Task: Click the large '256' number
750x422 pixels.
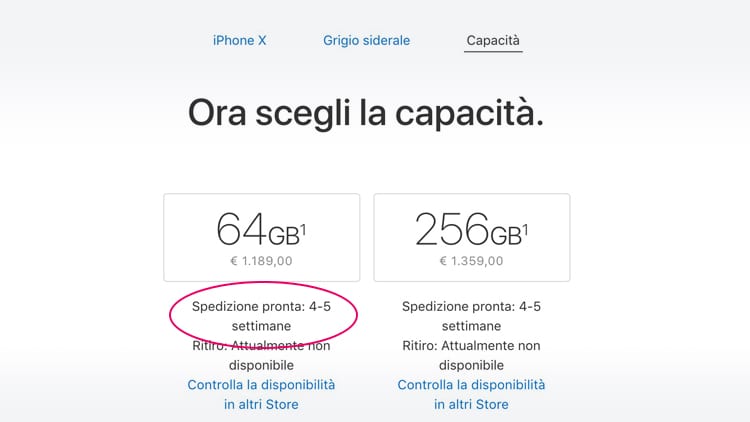Action: pyautogui.click(x=452, y=229)
